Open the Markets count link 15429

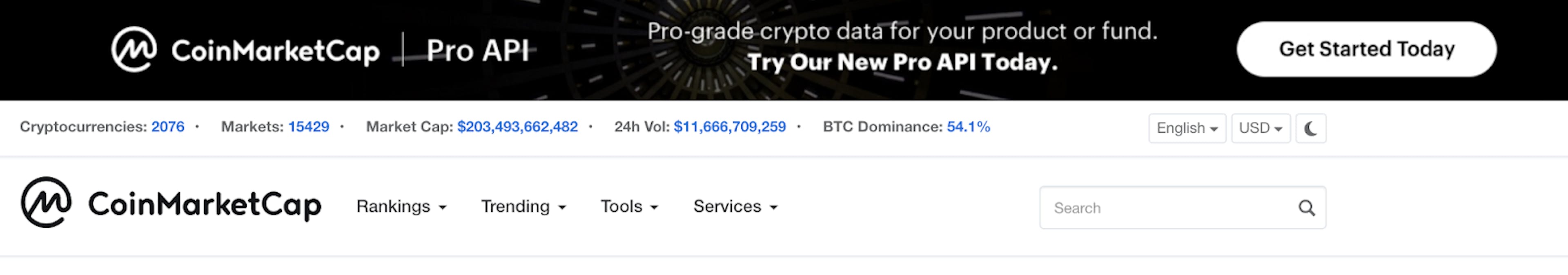click(x=309, y=126)
